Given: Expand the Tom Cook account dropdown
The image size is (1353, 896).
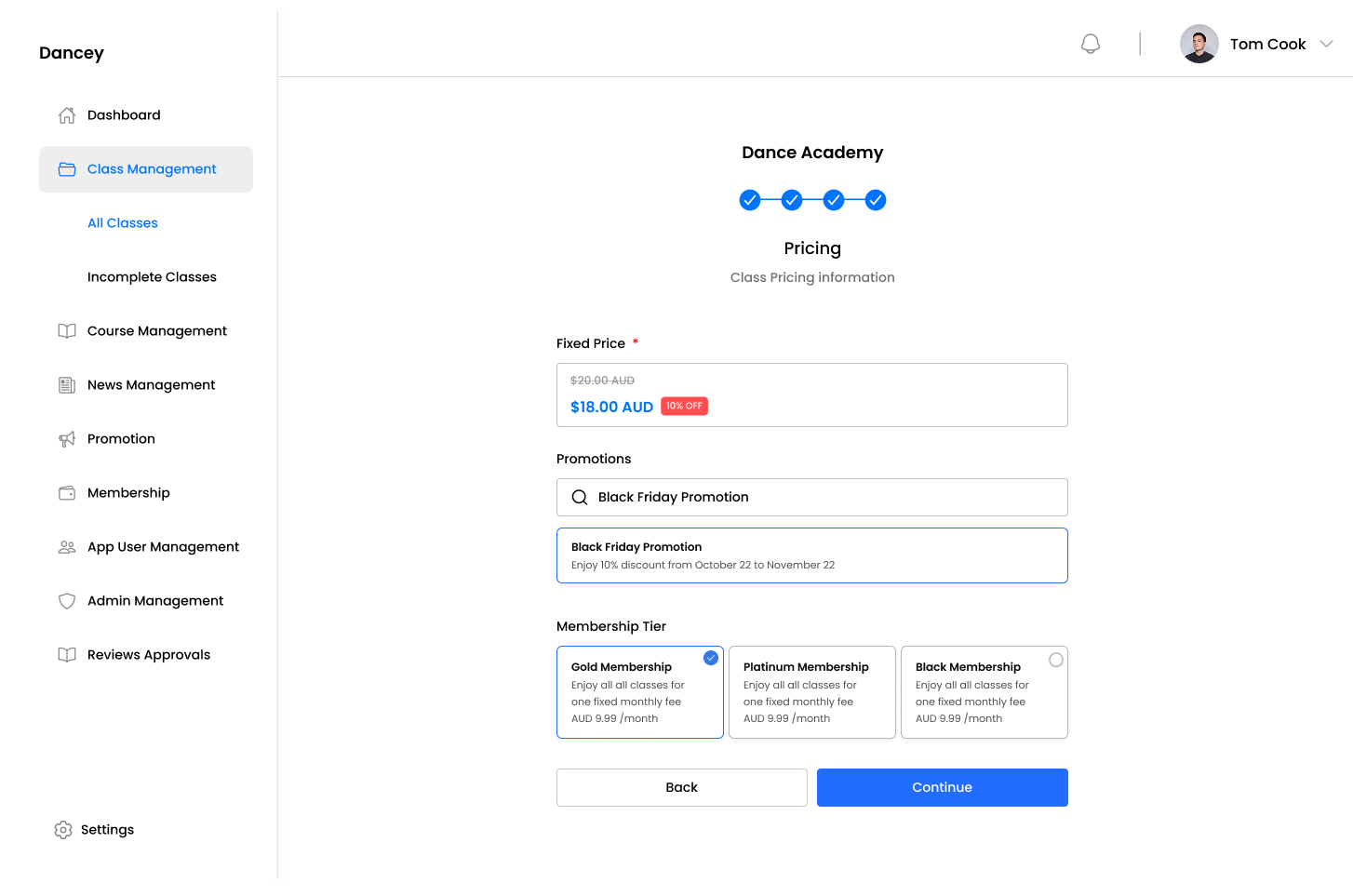Looking at the screenshot, I should click(1327, 44).
